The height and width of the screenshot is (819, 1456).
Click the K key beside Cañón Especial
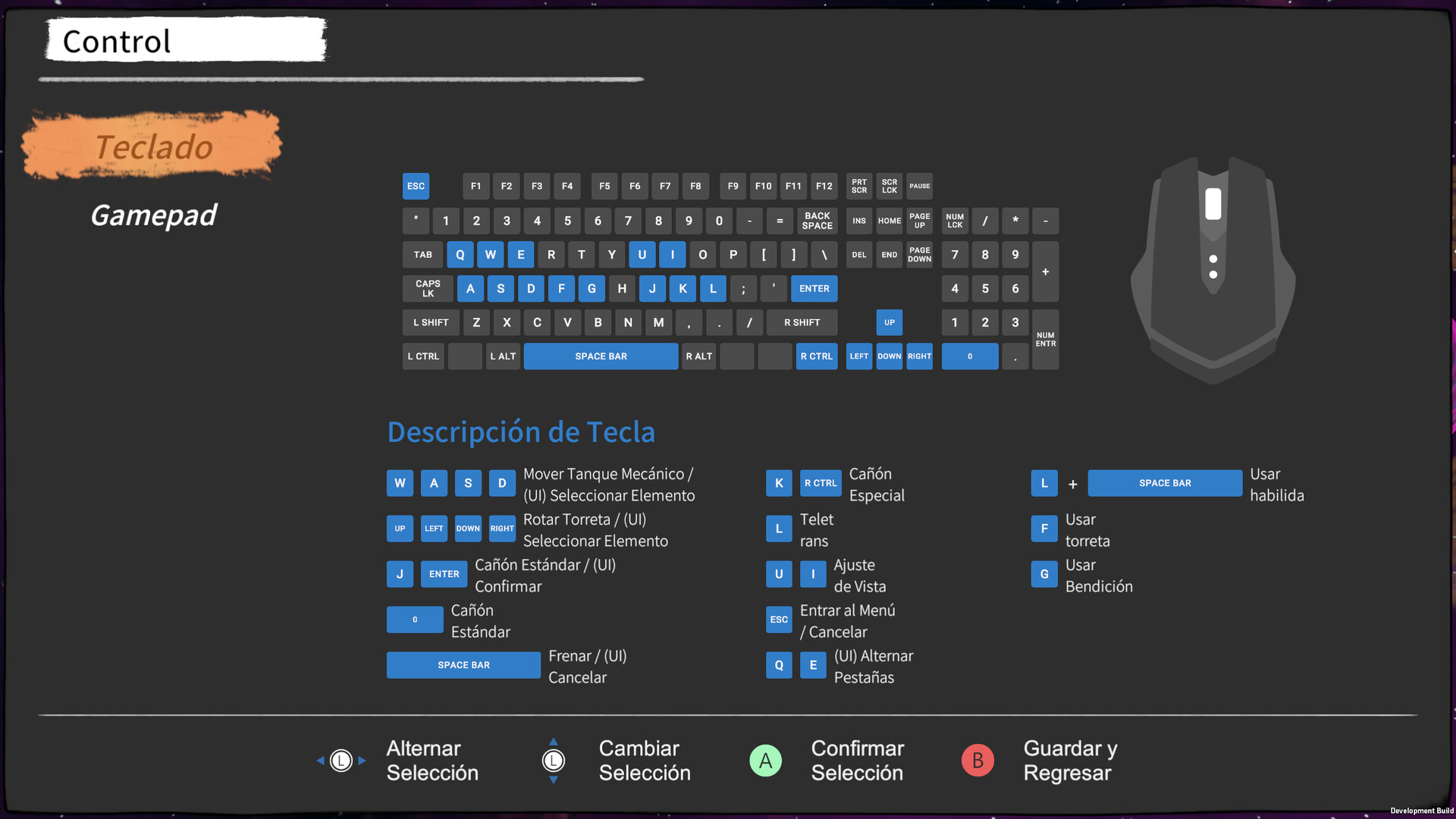click(778, 483)
